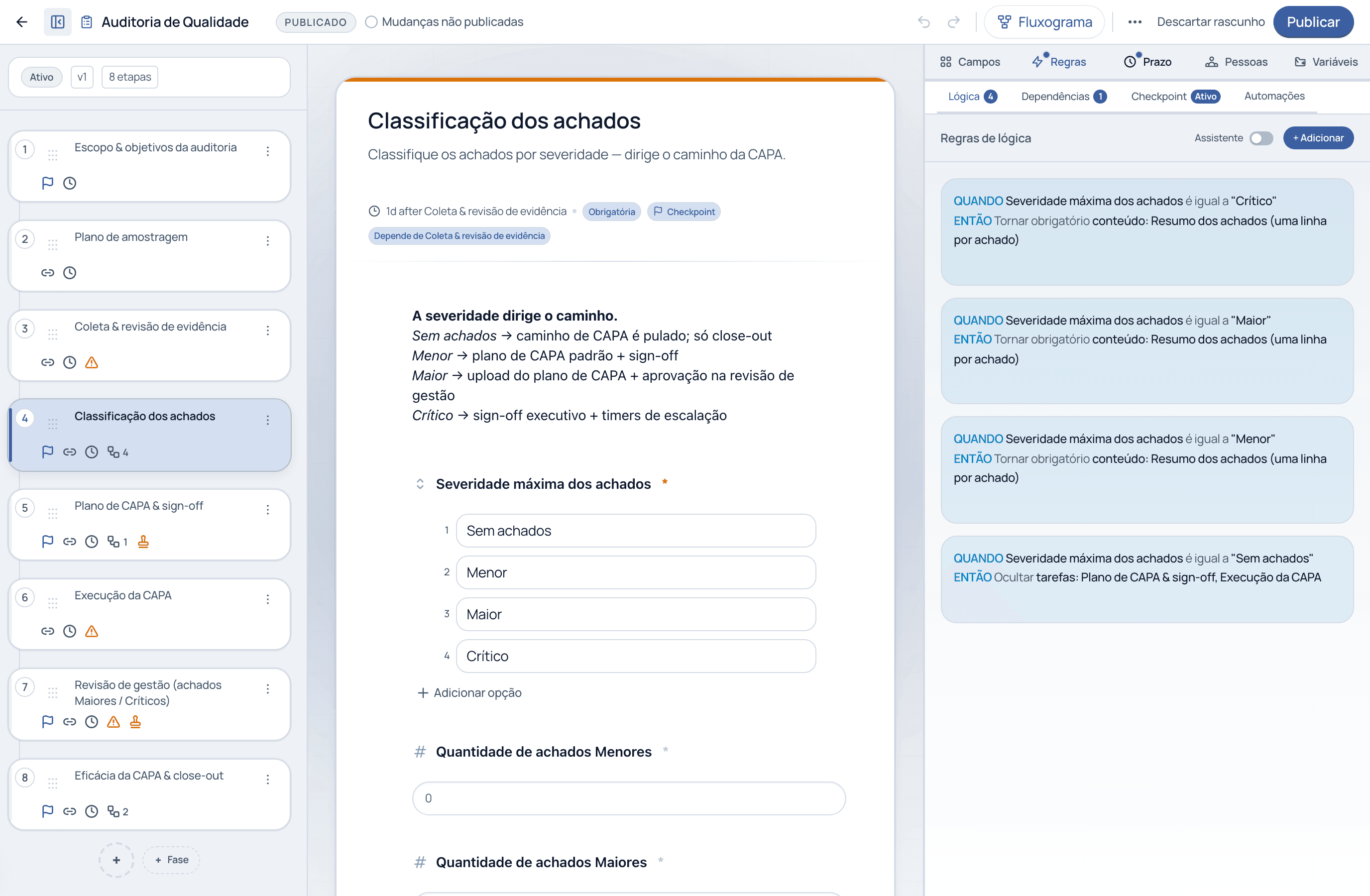The height and width of the screenshot is (896, 1370).
Task: Switch to the Automações sub-tab
Action: [x=1274, y=96]
